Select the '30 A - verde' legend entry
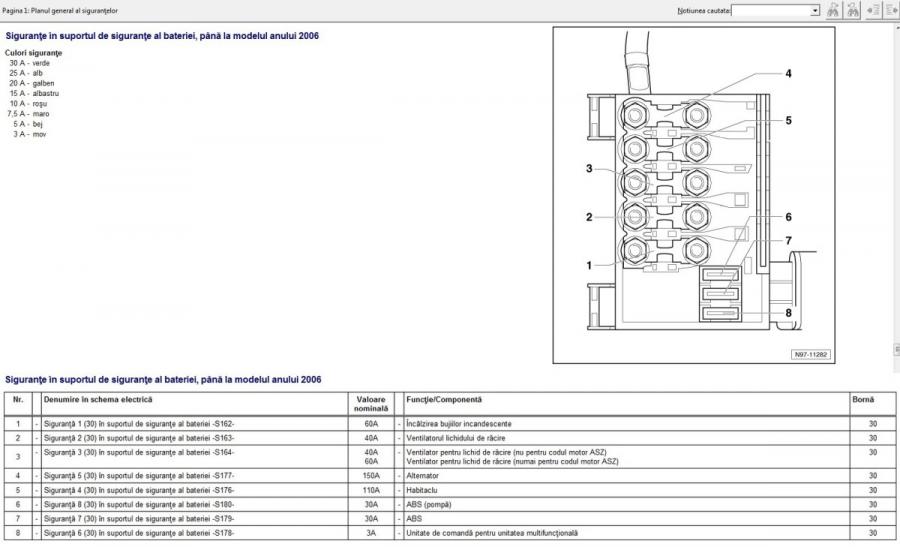The image size is (900, 547). 29,63
